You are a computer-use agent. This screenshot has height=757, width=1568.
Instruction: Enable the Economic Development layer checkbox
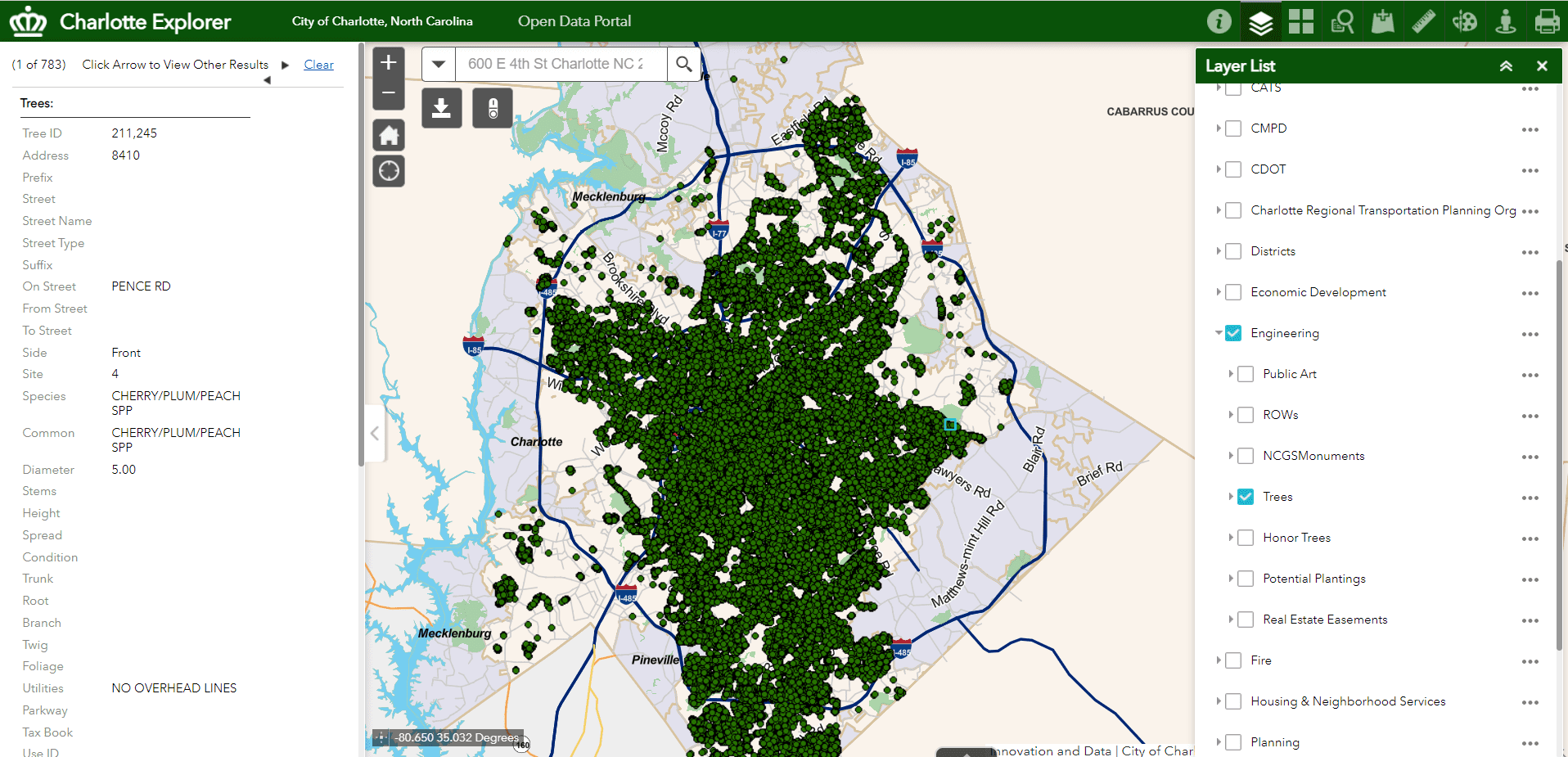[1233, 292]
